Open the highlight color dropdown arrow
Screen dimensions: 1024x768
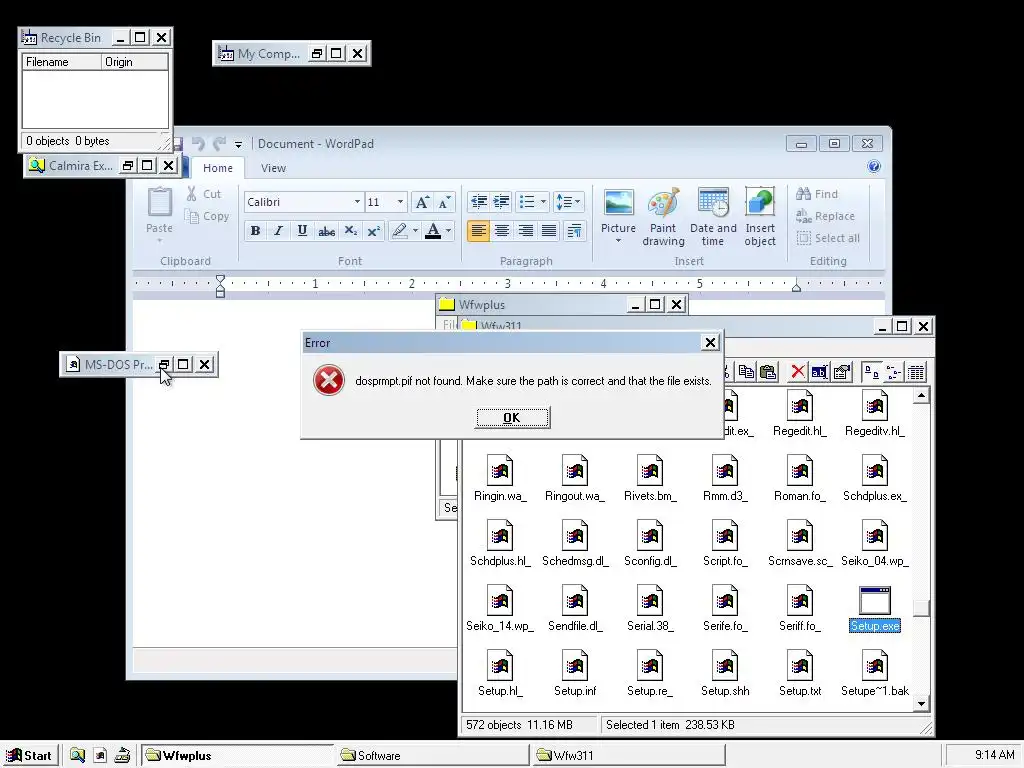pos(415,231)
